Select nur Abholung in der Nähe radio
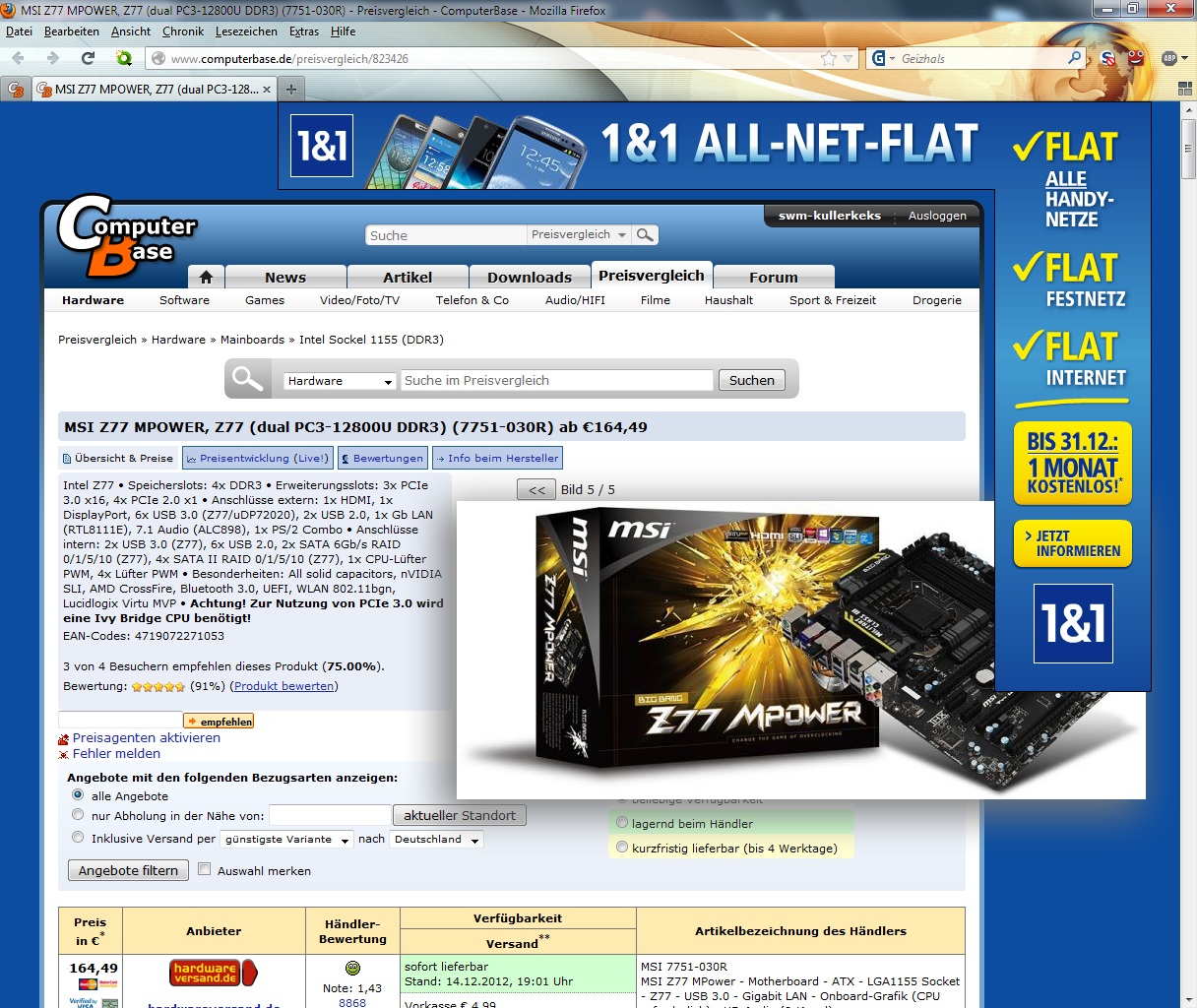The width and height of the screenshot is (1197, 1008). tap(78, 814)
